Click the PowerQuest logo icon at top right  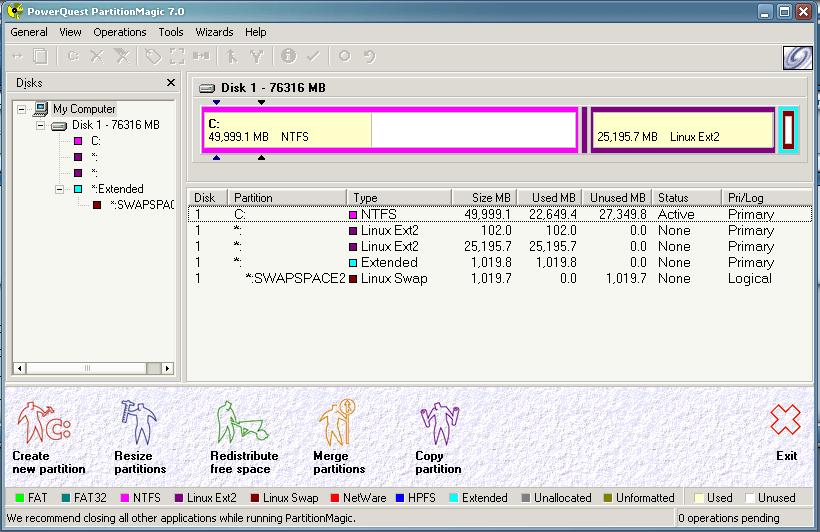796,57
